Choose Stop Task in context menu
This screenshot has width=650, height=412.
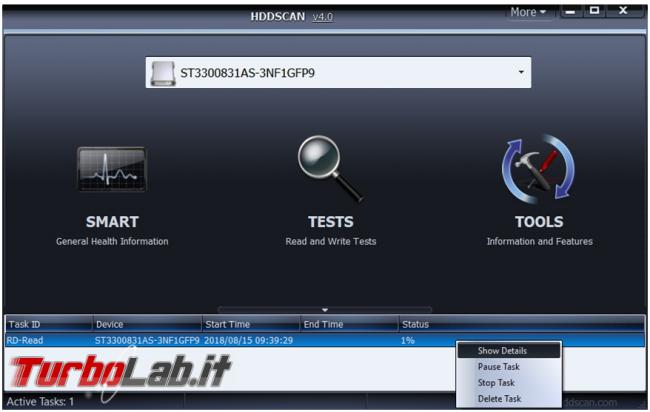pyautogui.click(x=509, y=383)
